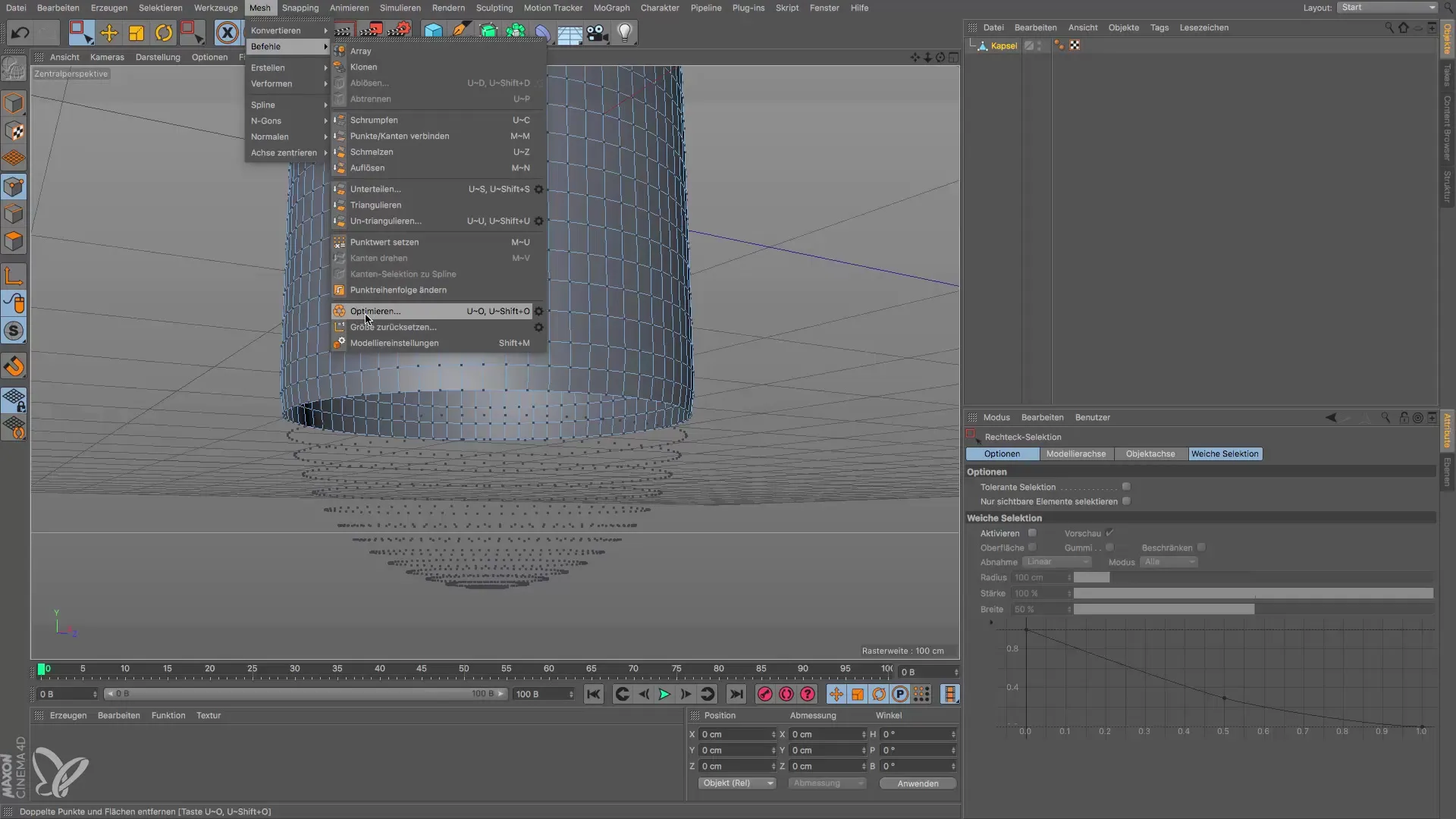Select the Rotate tool icon
Image resolution: width=1456 pixels, height=819 pixels.
163,33
